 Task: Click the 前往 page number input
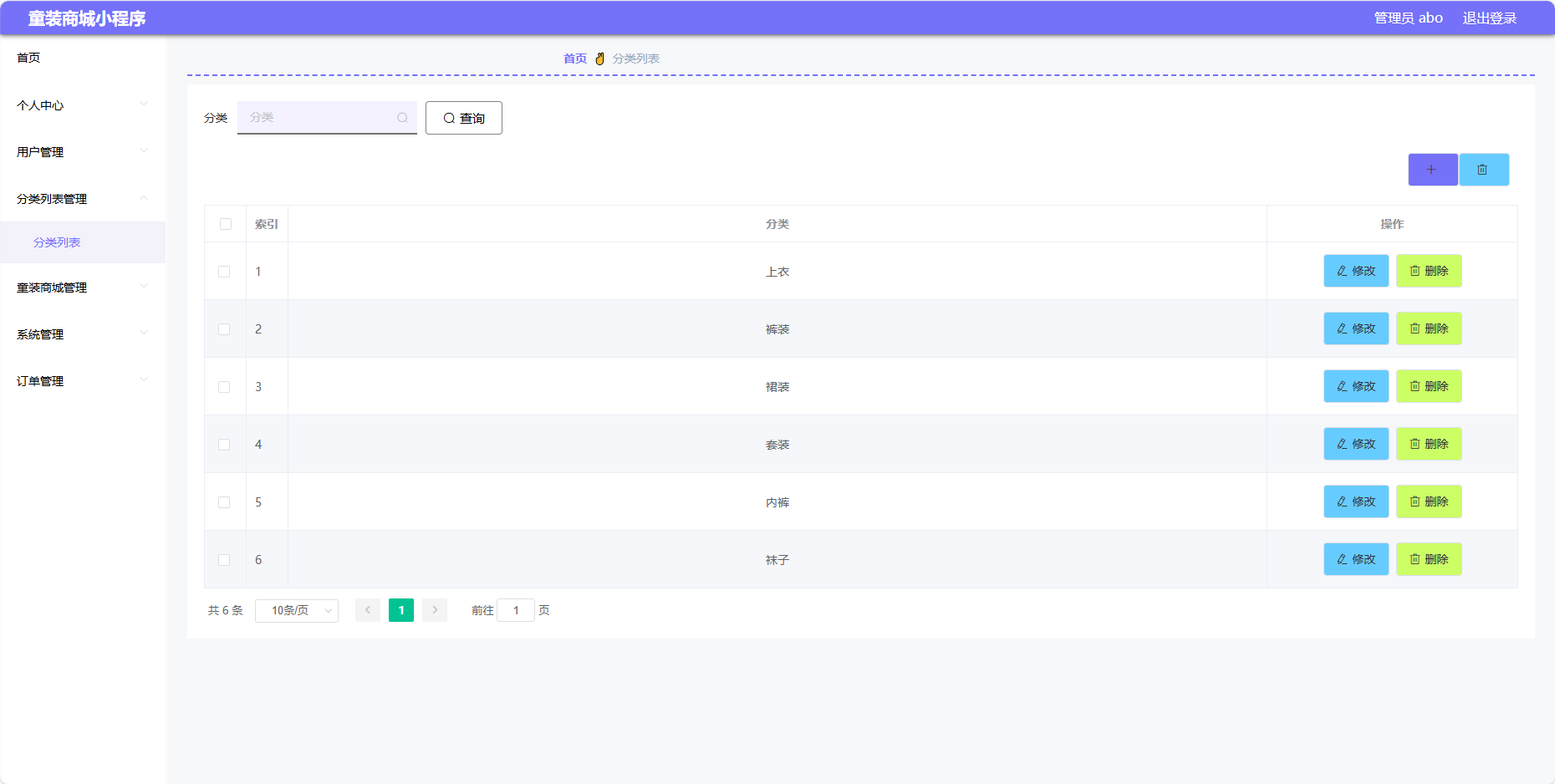(516, 610)
